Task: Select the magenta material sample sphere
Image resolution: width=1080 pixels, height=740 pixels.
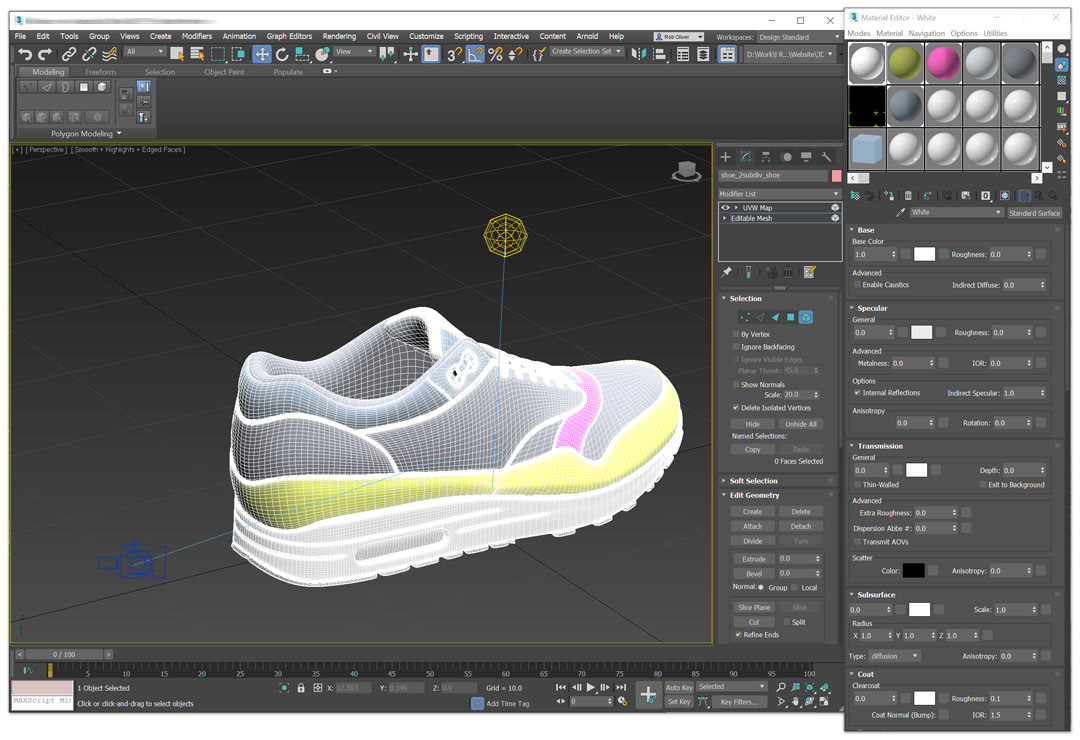Action: coord(943,63)
